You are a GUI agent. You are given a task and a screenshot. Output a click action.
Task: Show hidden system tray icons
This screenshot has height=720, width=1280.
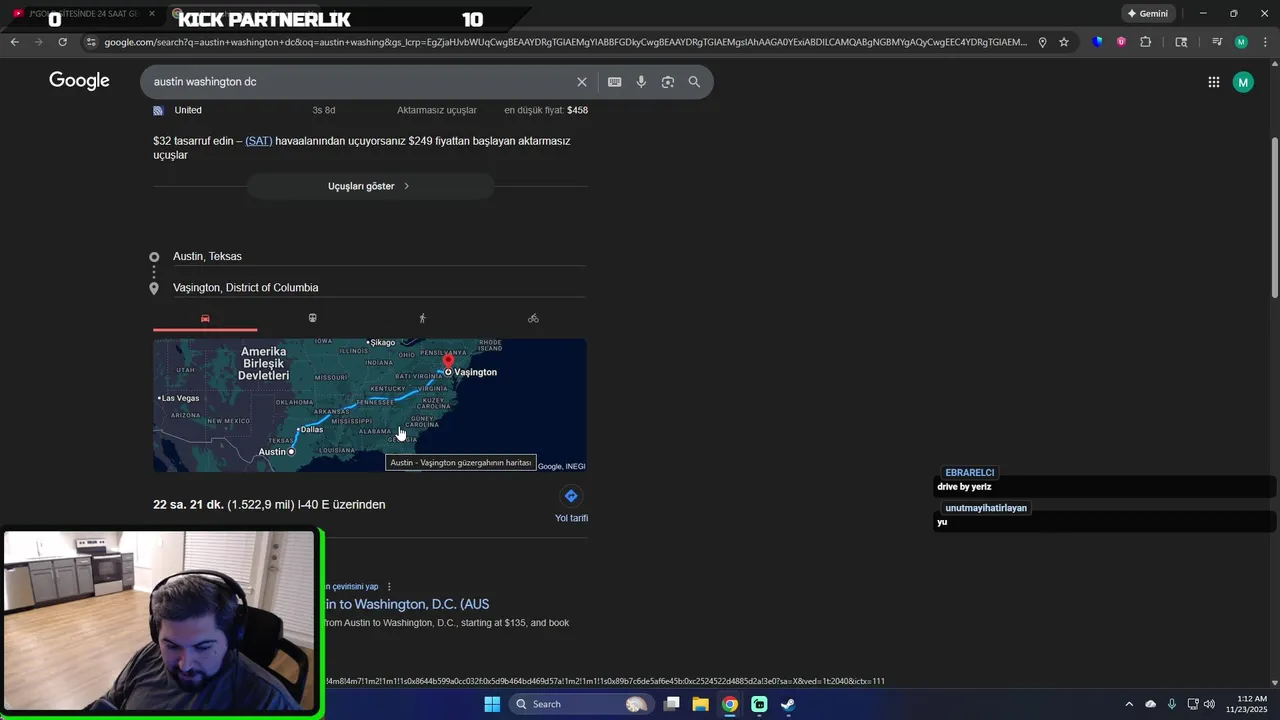[x=1129, y=704]
